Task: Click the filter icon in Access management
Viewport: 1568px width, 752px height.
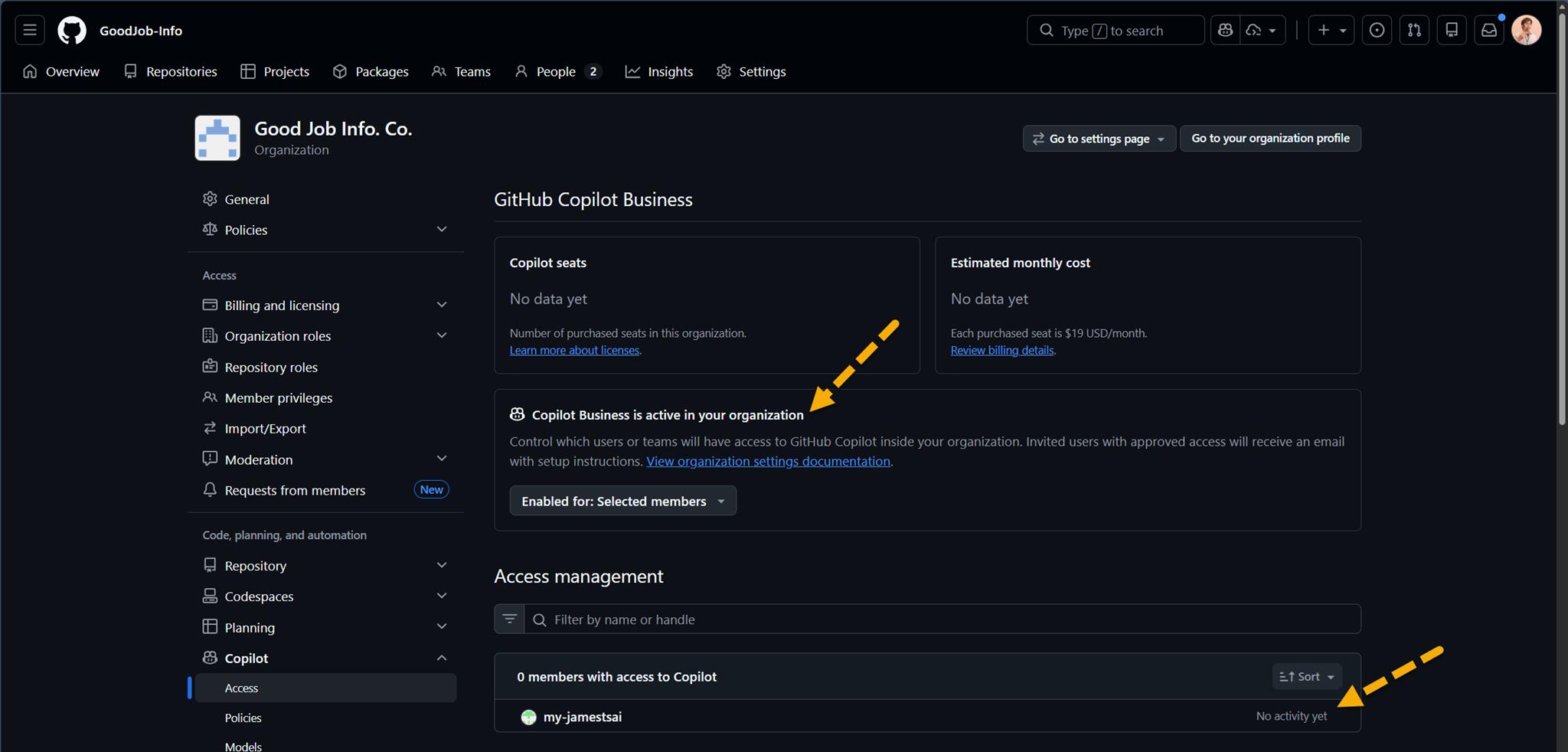Action: tap(509, 619)
